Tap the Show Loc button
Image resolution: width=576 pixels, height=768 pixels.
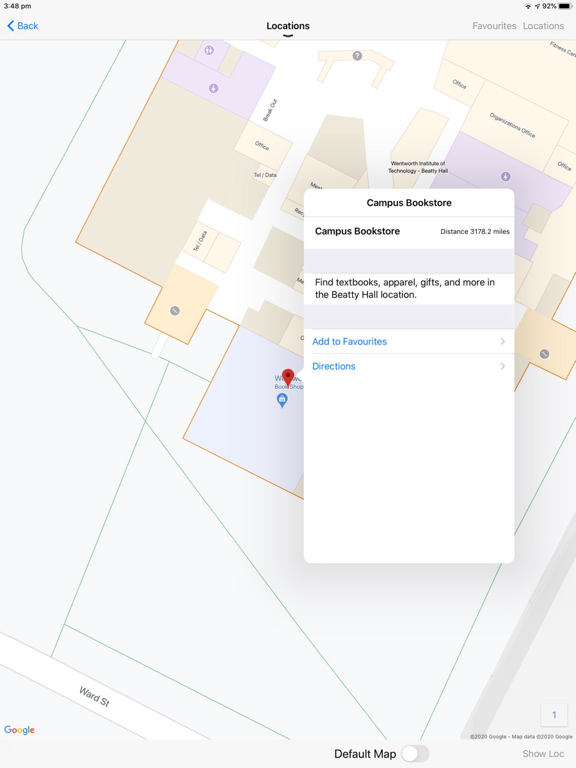[x=543, y=754]
